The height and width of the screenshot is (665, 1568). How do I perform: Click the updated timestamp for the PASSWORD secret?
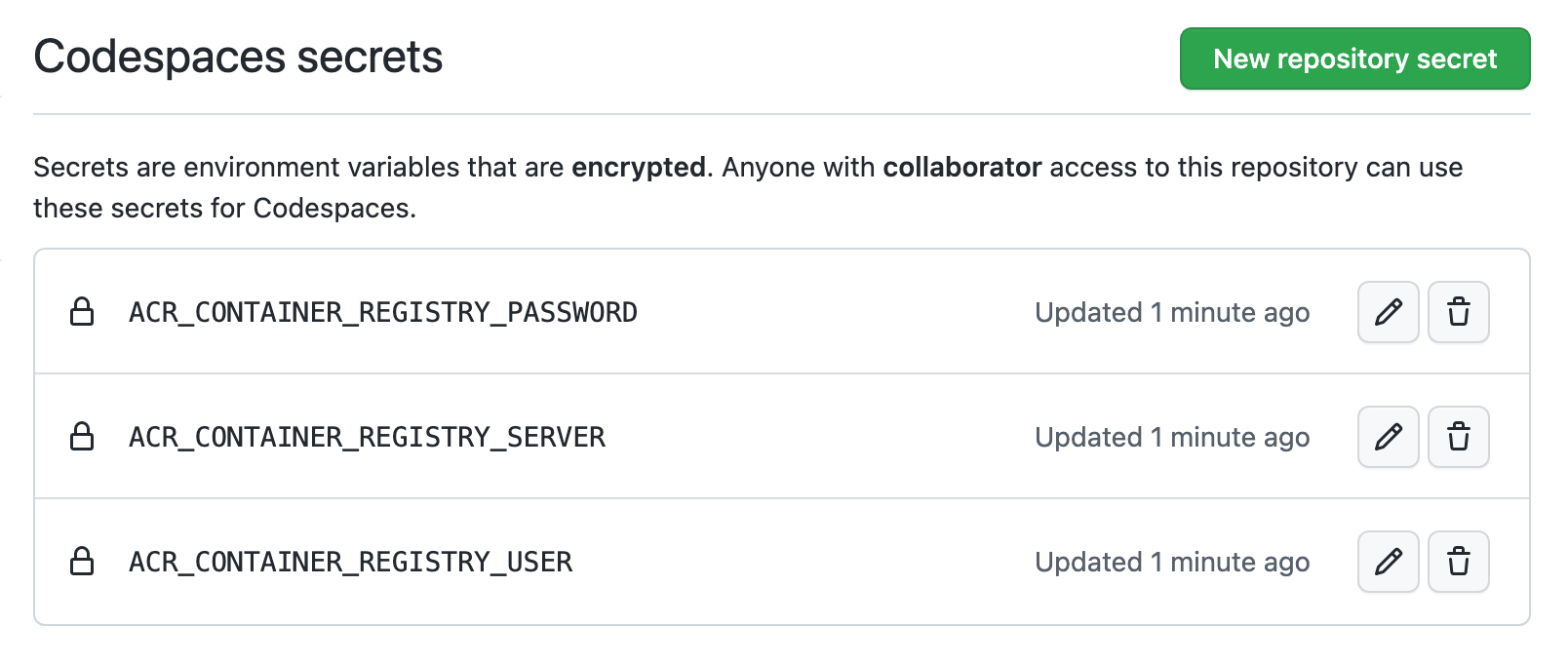pos(1170,312)
